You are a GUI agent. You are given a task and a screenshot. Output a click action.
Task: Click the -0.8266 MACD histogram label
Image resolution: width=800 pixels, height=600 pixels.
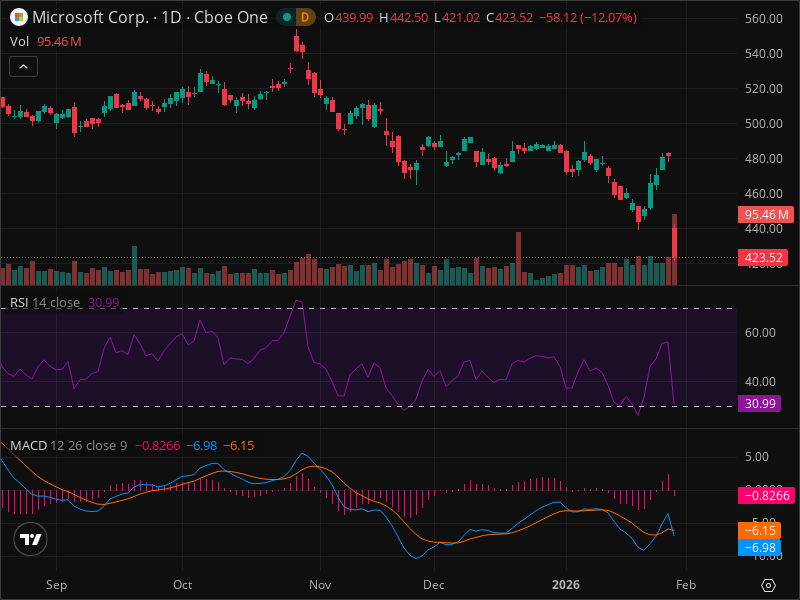[766, 495]
